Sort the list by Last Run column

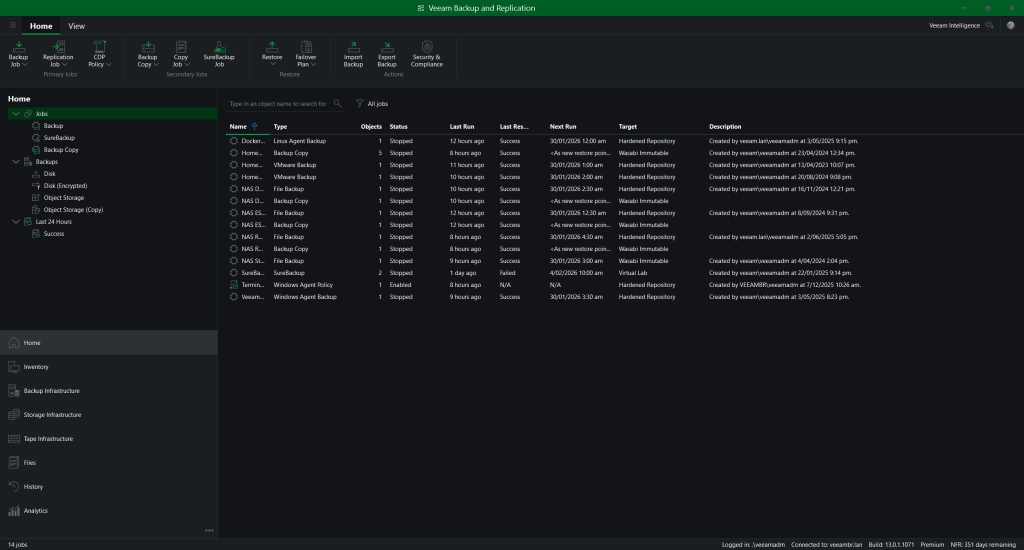click(x=461, y=127)
